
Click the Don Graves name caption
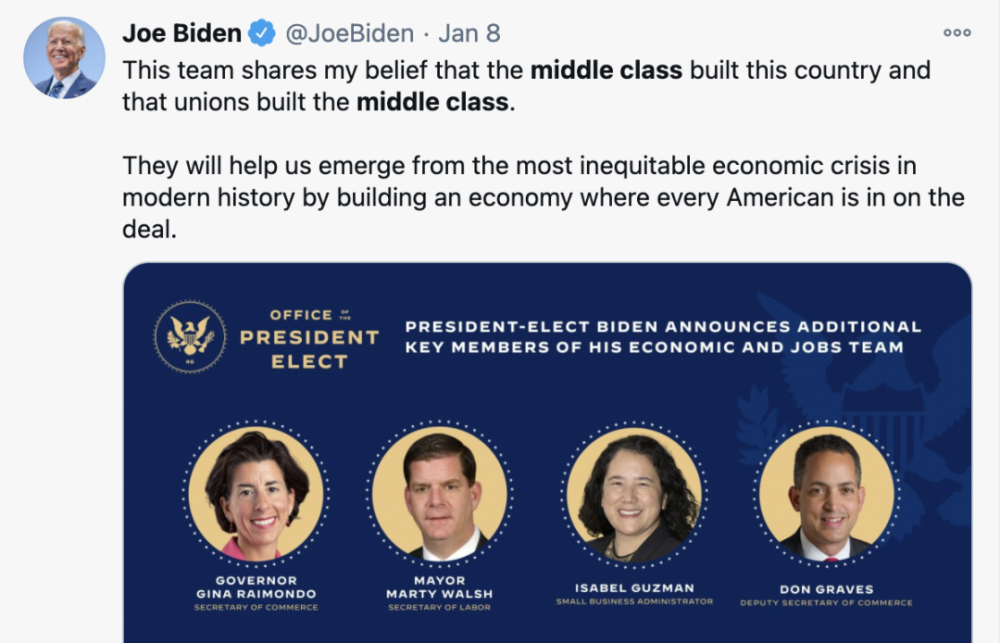[826, 589]
